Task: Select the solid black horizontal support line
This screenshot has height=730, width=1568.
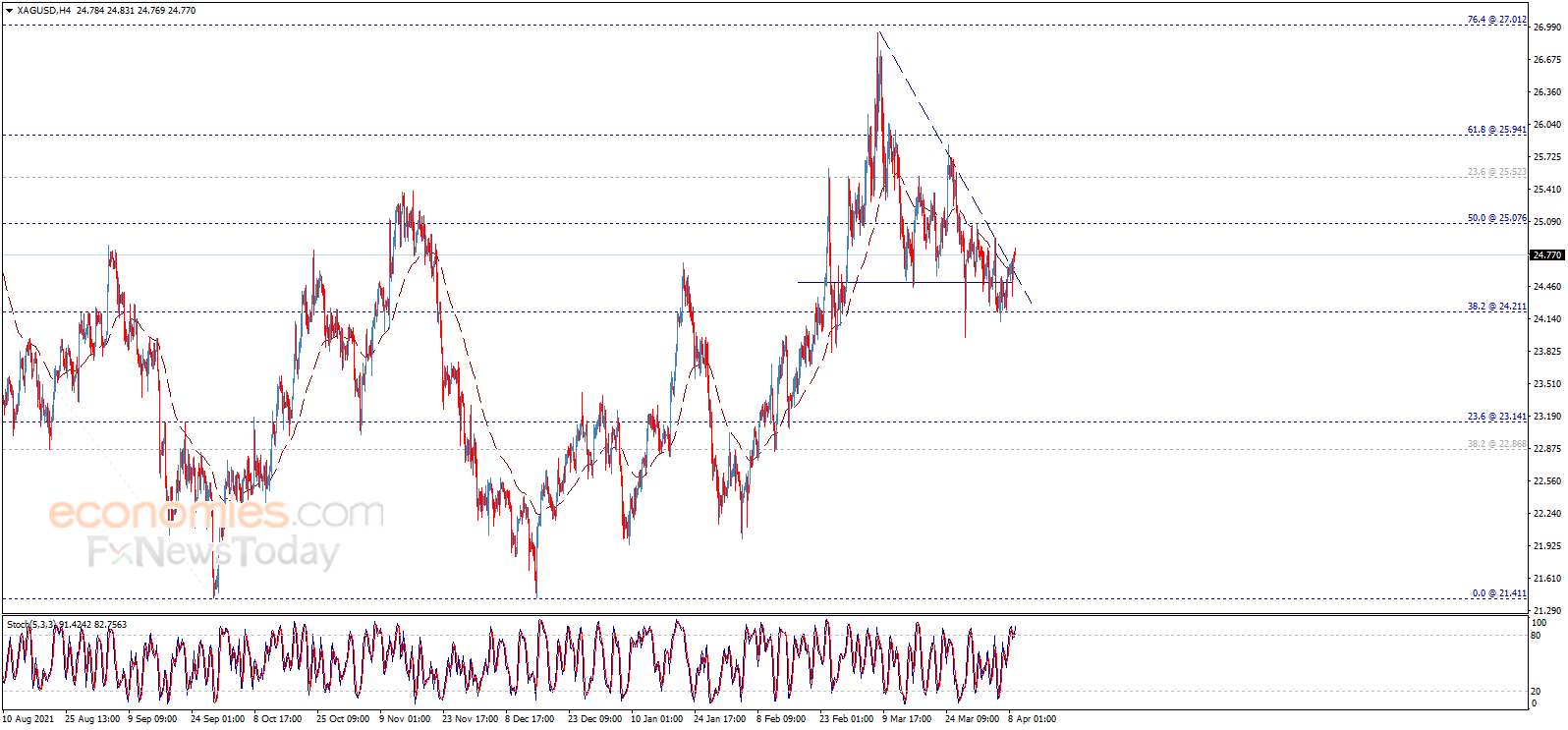Action: coord(884,283)
